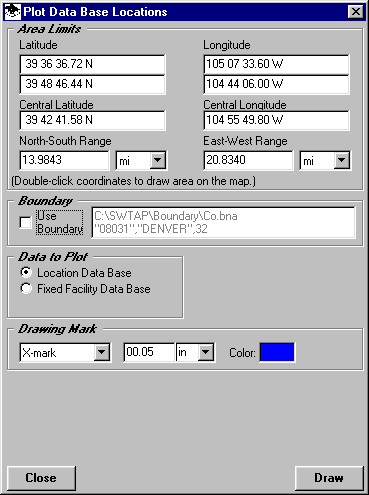Open East-West Range units dropdown
The image size is (369, 495).
tap(342, 161)
